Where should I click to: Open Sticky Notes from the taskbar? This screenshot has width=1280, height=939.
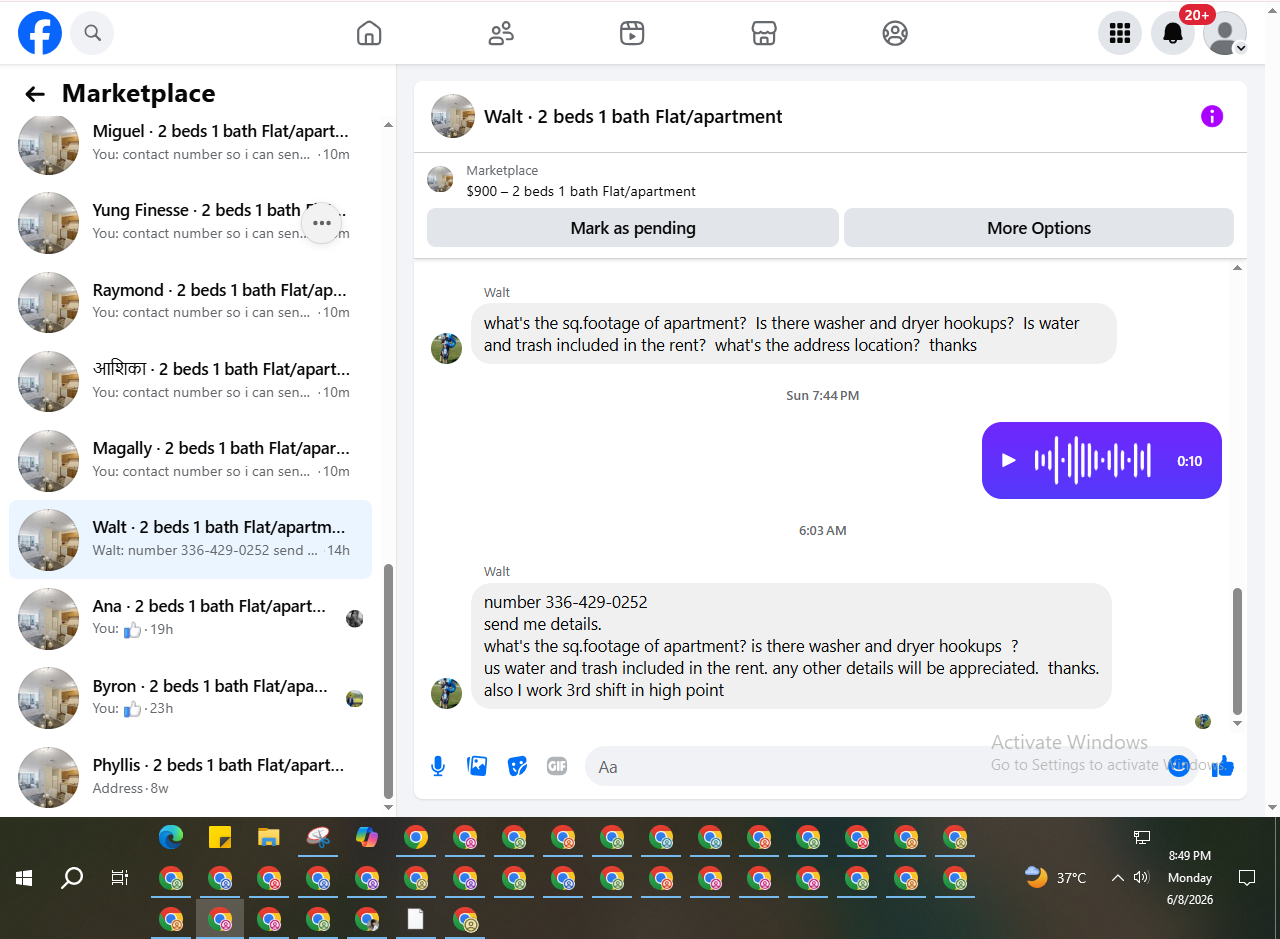coord(220,838)
